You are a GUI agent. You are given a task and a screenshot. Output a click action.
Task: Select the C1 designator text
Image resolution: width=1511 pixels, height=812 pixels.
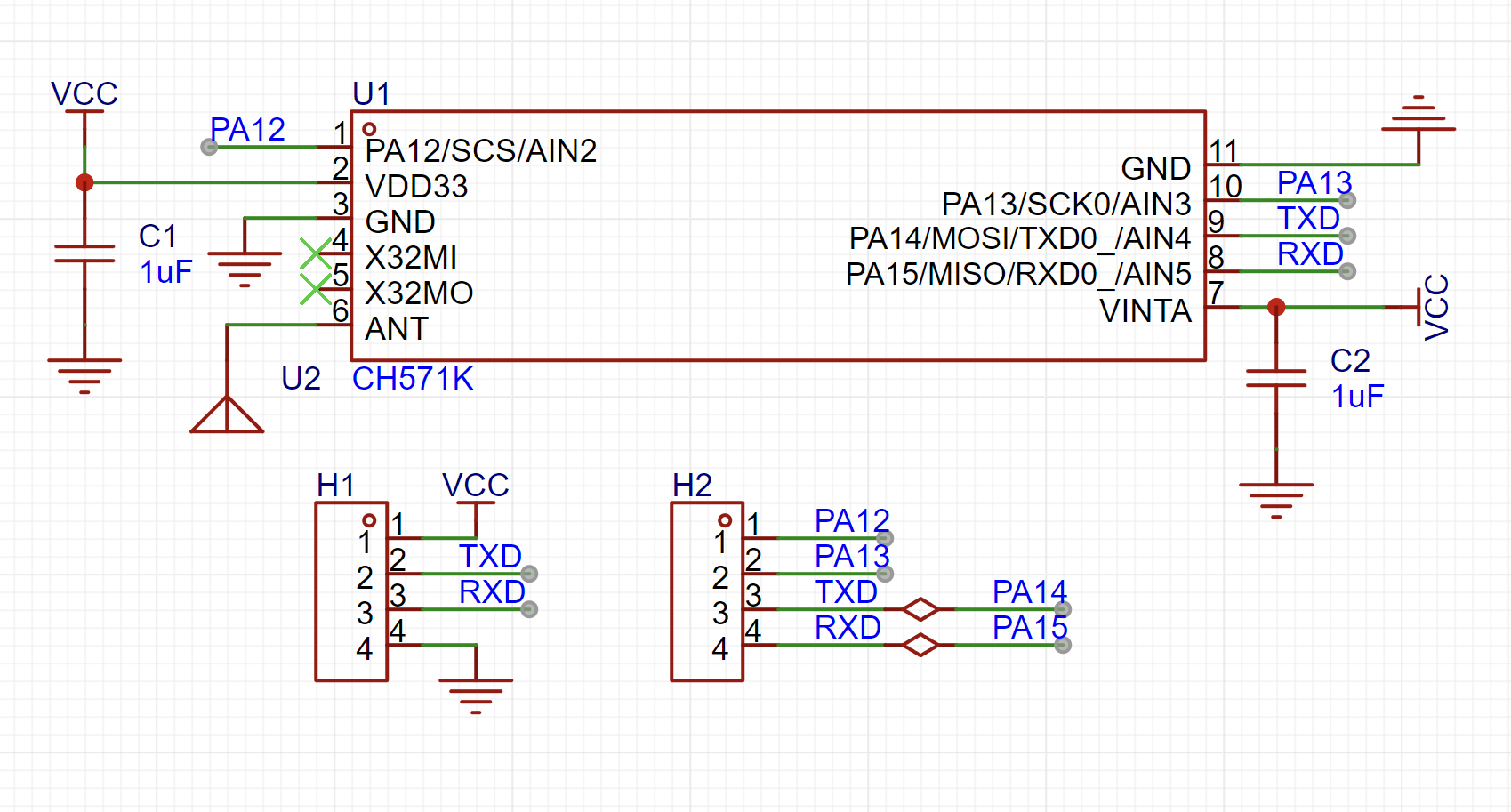[157, 237]
